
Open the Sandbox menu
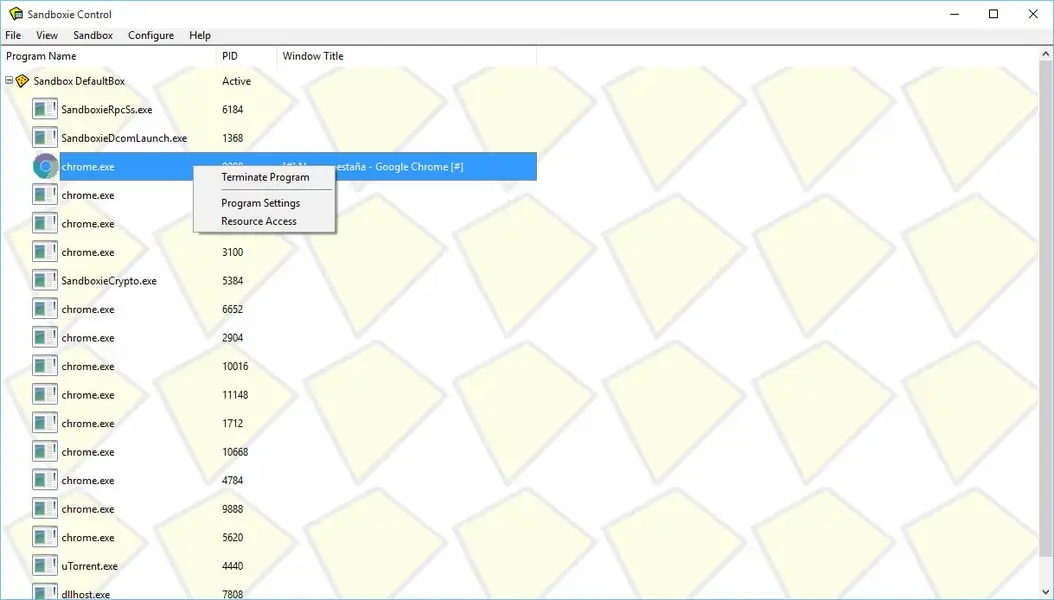[92, 34]
